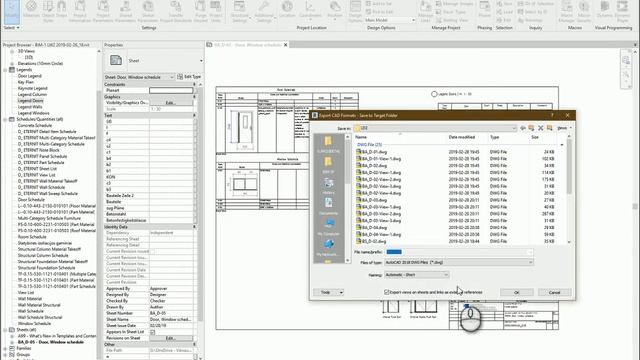The width and height of the screenshot is (640, 360).
Task: Open the Select dropdown under Modify
Action: coord(11,28)
